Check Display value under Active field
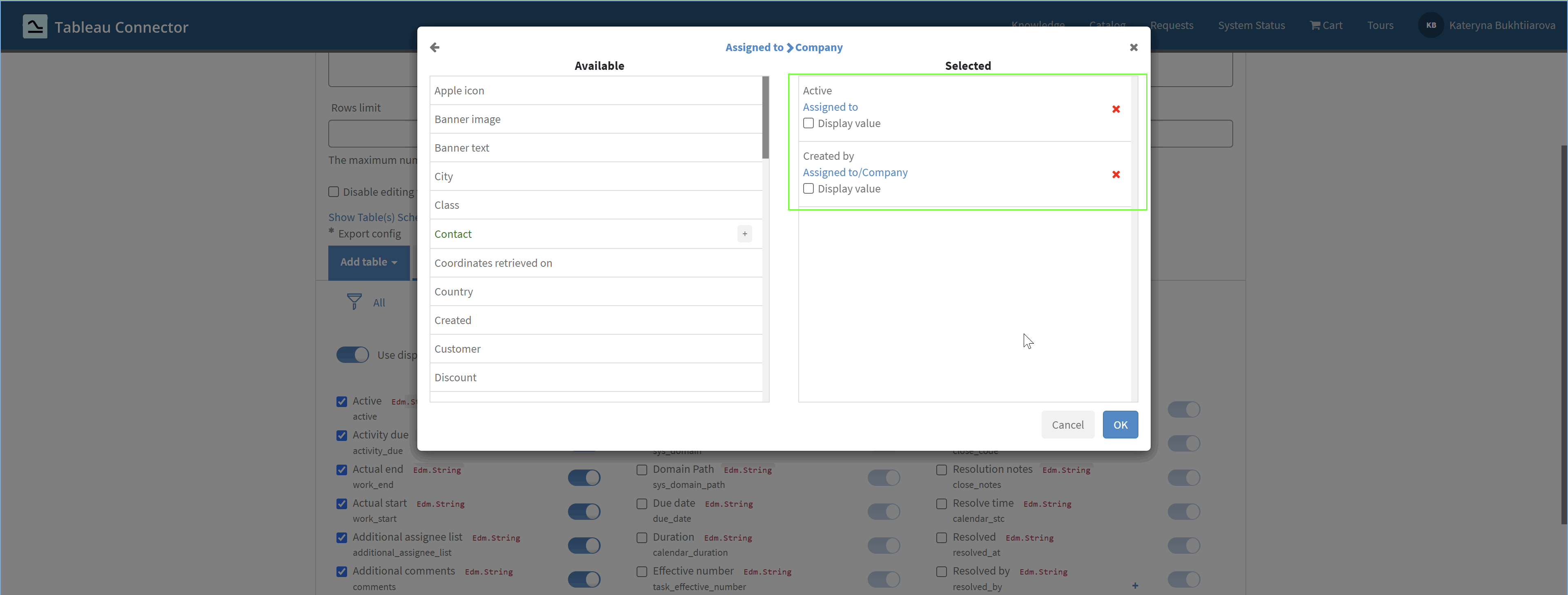1568x595 pixels. tap(808, 123)
